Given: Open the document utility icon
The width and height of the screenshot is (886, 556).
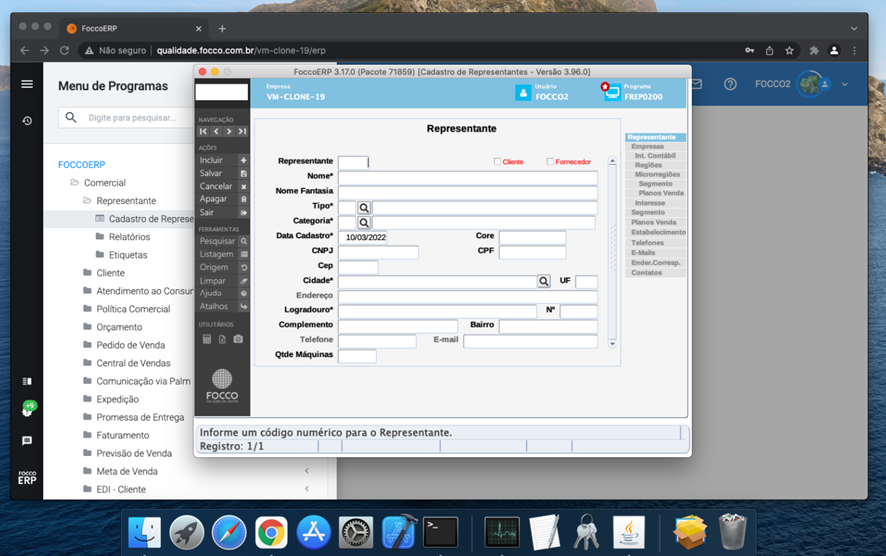Looking at the screenshot, I should (x=222, y=339).
